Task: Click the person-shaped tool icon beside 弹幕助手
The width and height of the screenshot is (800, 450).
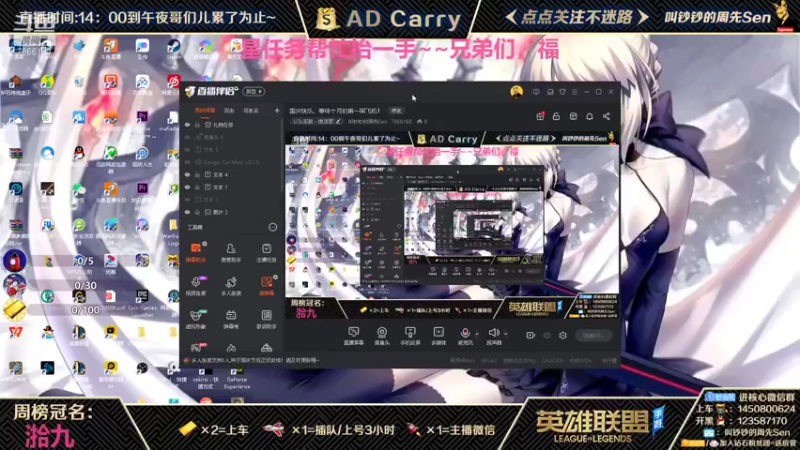Action: coord(231,252)
